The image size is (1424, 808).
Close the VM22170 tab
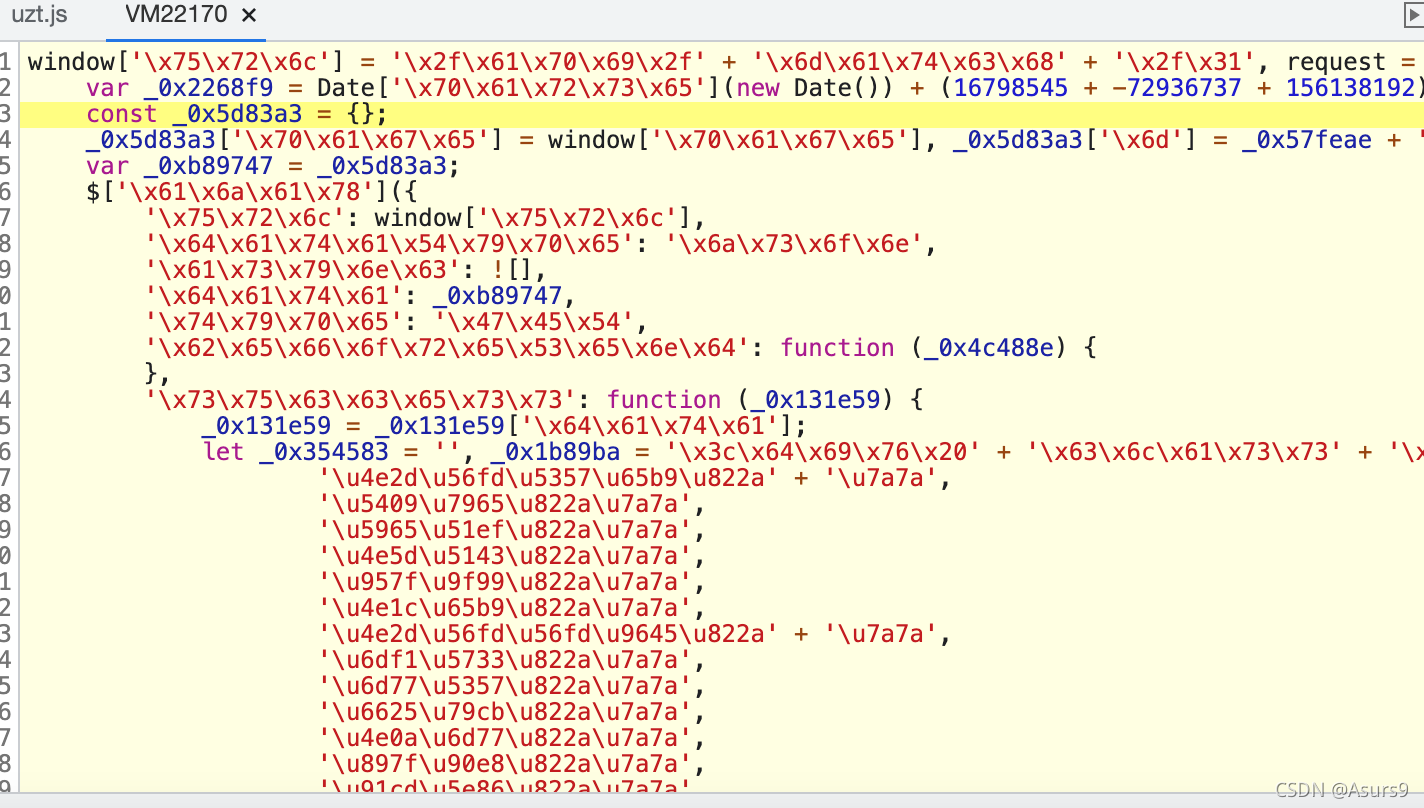point(249,15)
